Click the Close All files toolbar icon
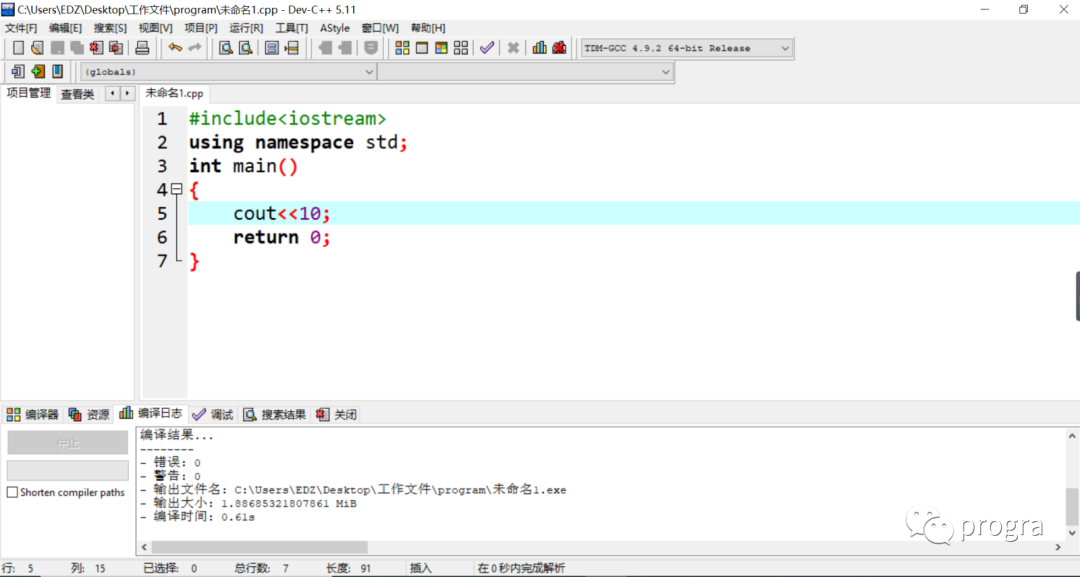This screenshot has width=1080, height=577. coord(116,48)
